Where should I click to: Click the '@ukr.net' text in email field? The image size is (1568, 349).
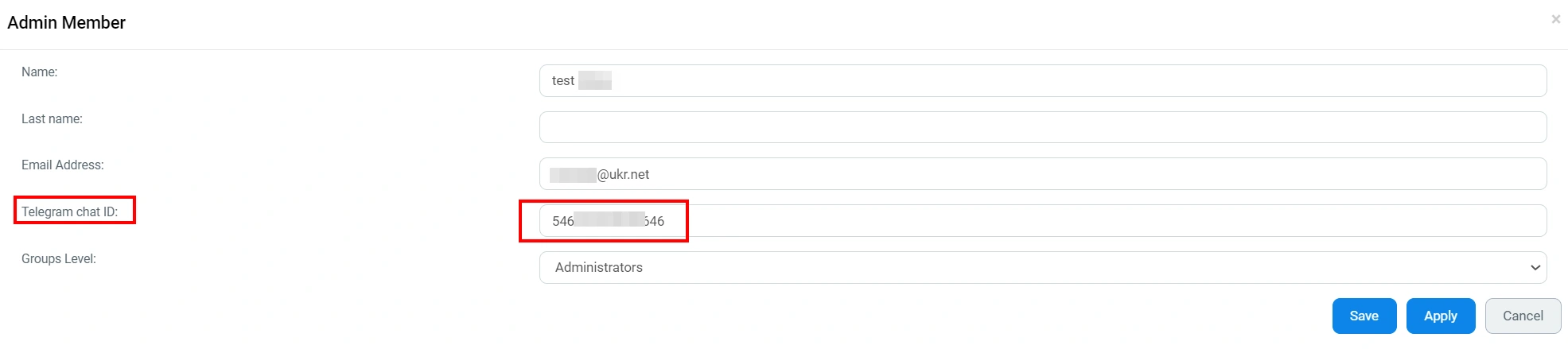[623, 175]
